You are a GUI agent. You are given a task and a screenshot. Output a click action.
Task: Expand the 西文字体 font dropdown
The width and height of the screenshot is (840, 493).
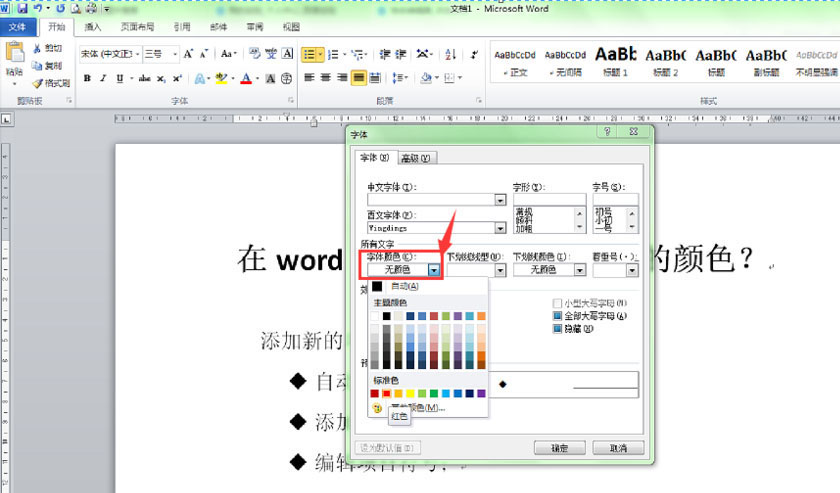point(499,228)
